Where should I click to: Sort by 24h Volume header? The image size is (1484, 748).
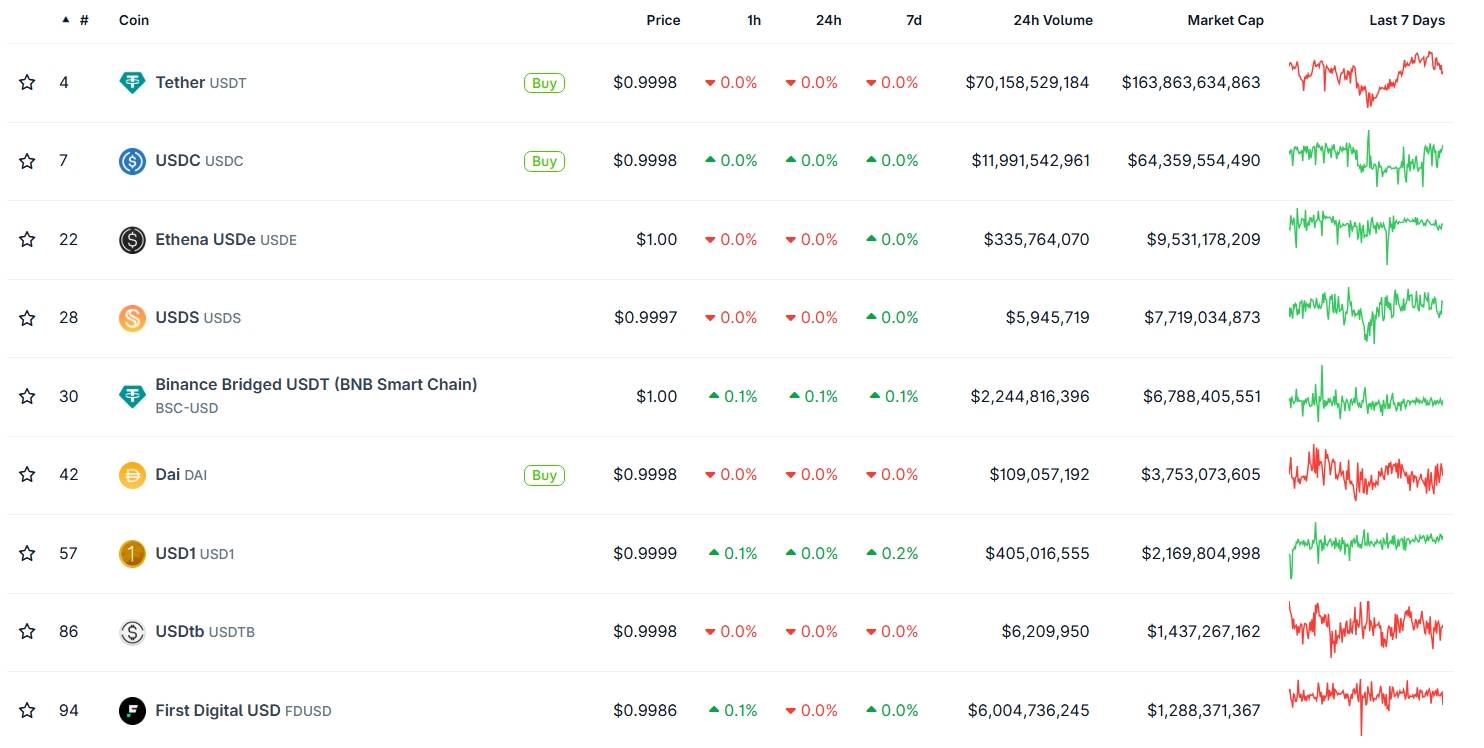tap(1053, 20)
